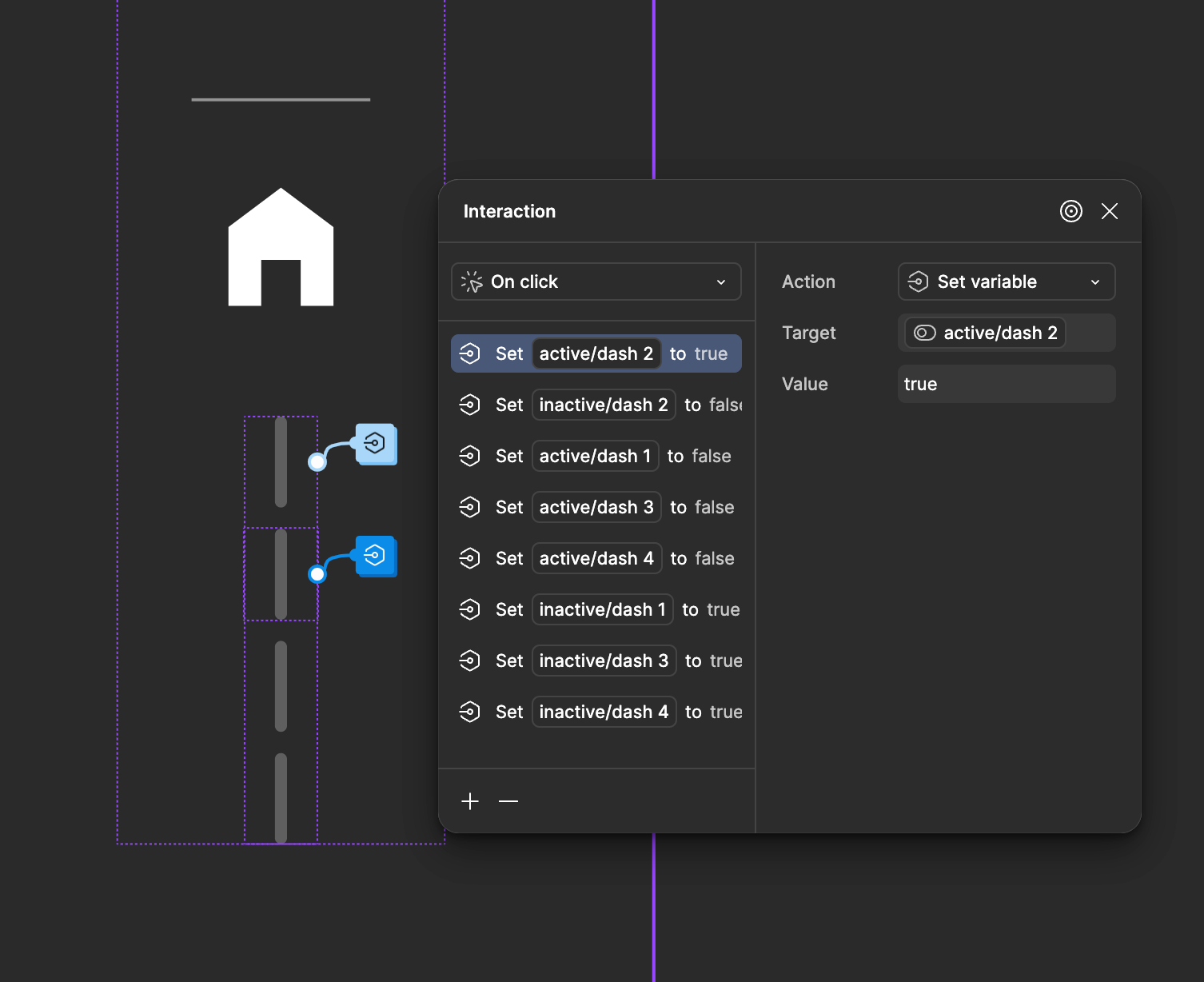
Task: Open the Set variable action dropdown
Action: [1007, 281]
